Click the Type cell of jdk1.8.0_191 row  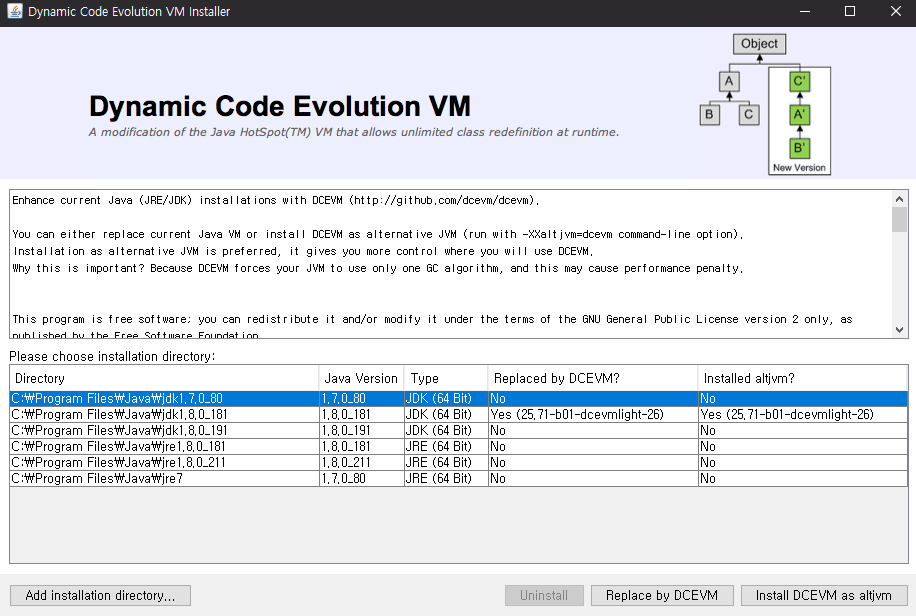pyautogui.click(x=446, y=431)
